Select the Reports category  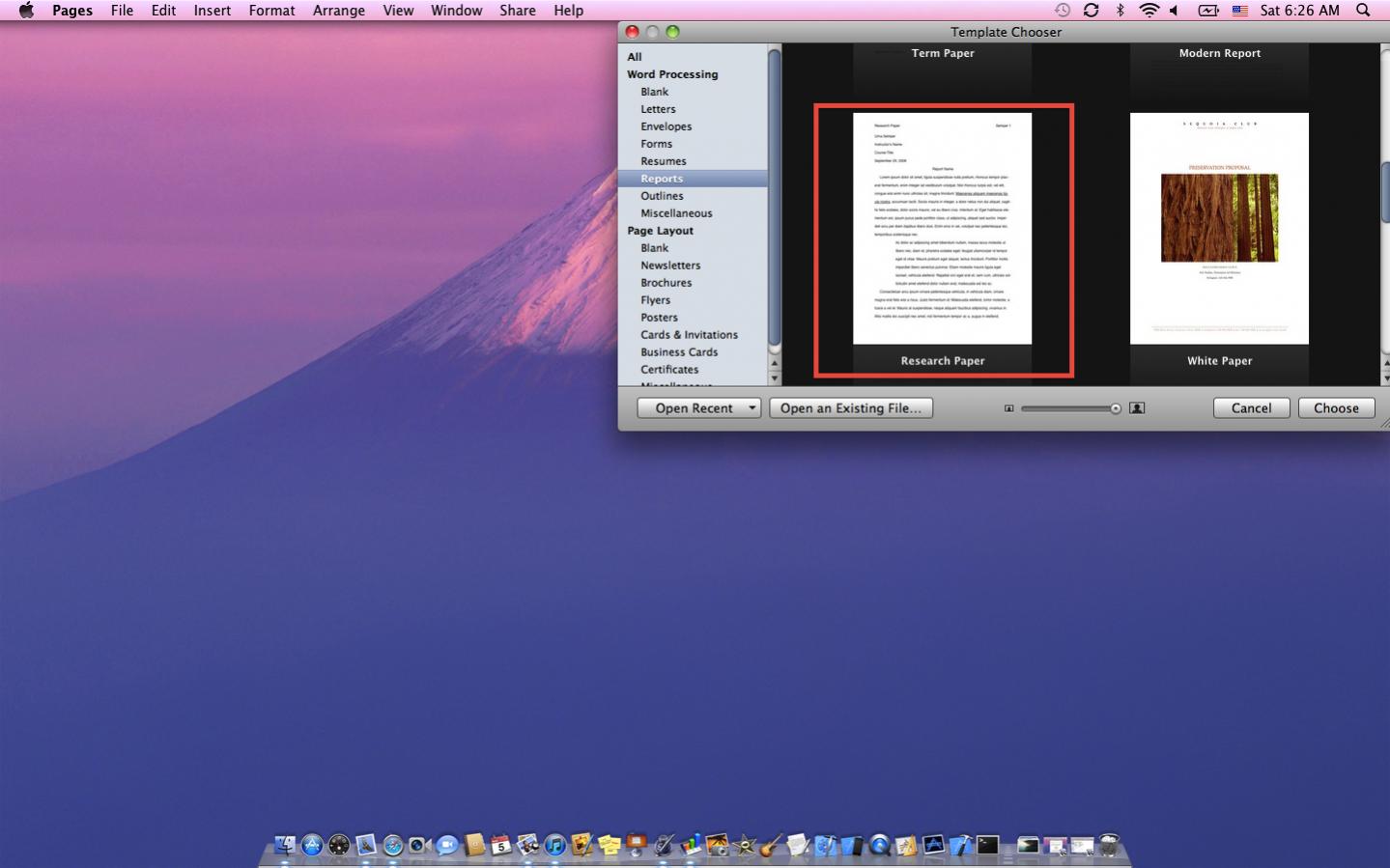pyautogui.click(x=693, y=179)
